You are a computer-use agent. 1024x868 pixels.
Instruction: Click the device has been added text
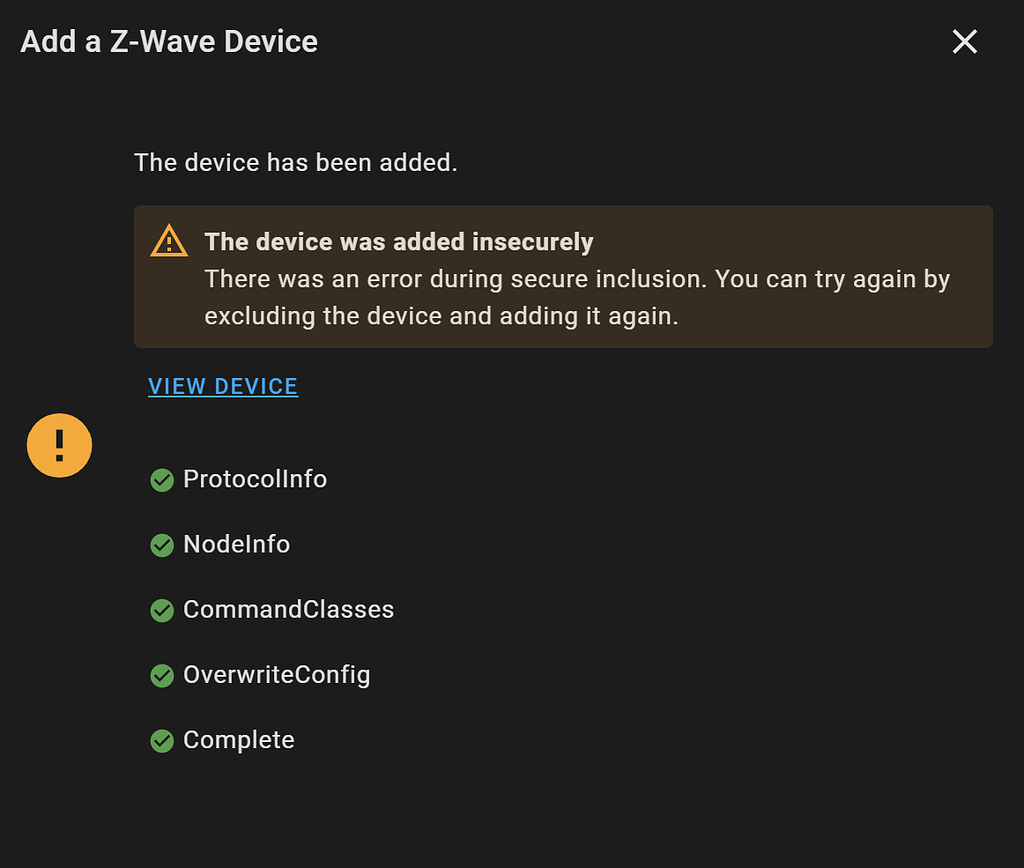pyautogui.click(x=296, y=162)
